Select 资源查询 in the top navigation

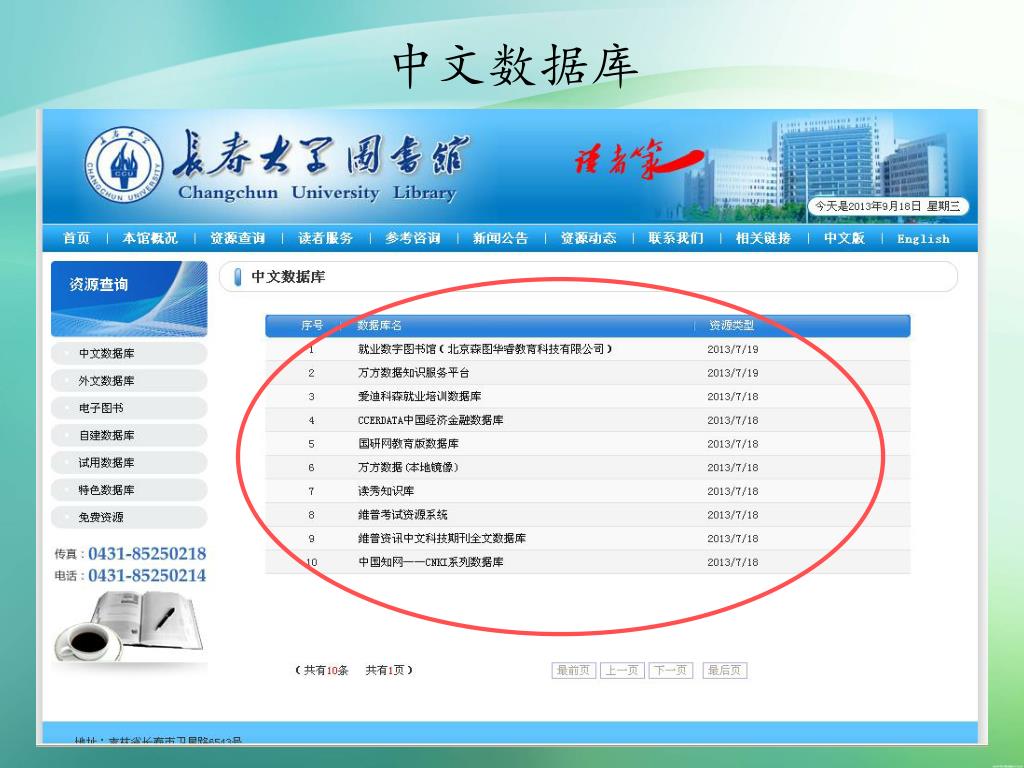(x=238, y=238)
